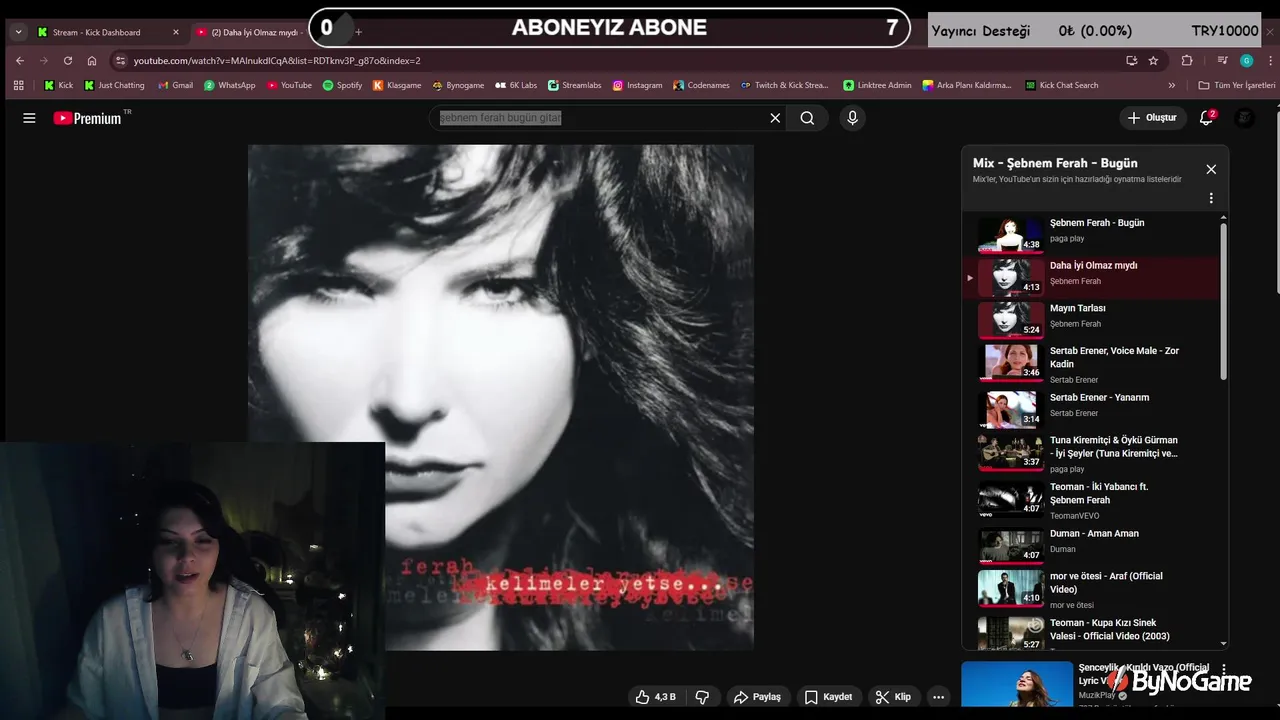Click the Kaydet save button
This screenshot has width=1280, height=720.
click(828, 697)
